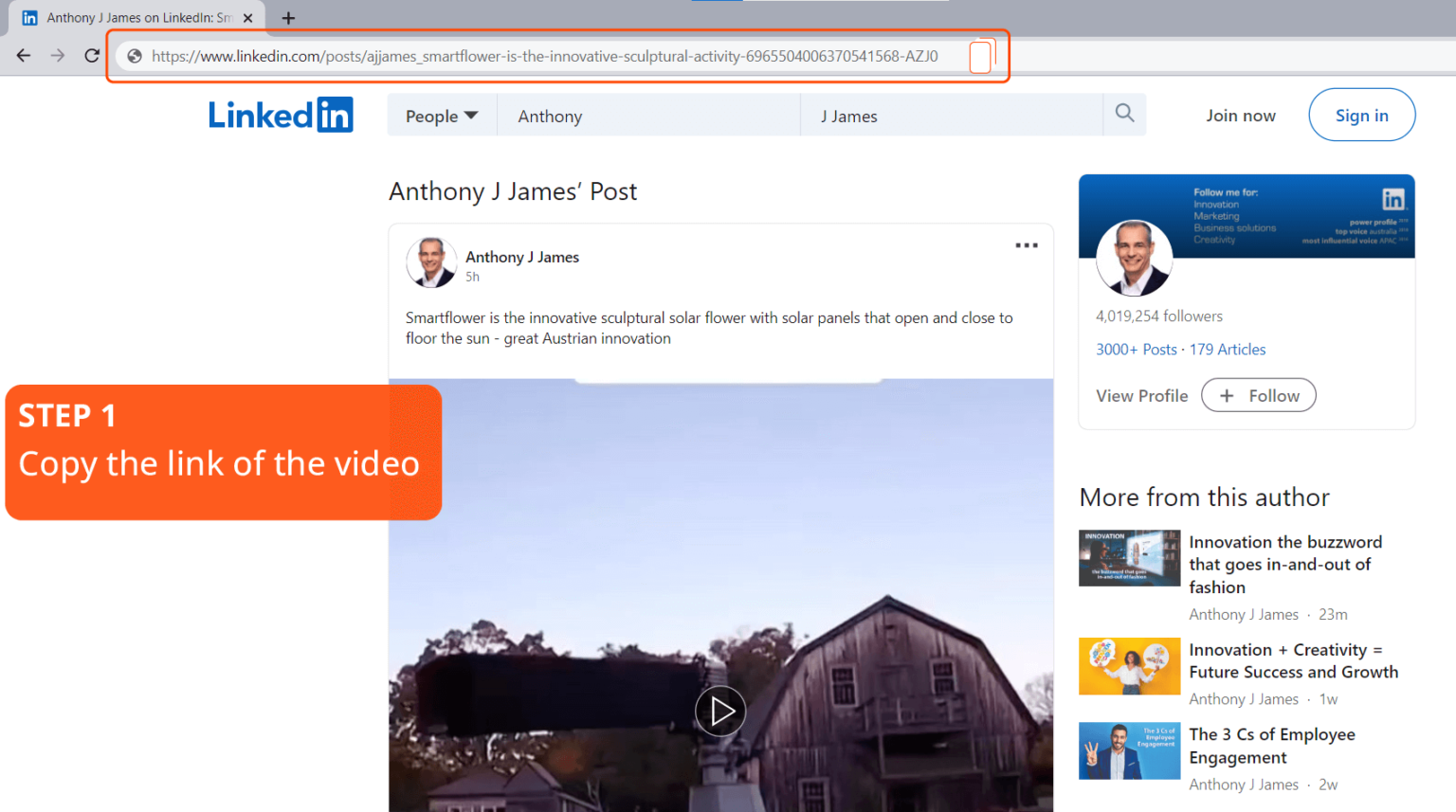This screenshot has height=812, width=1456.
Task: Click the Join now link
Action: click(x=1240, y=115)
